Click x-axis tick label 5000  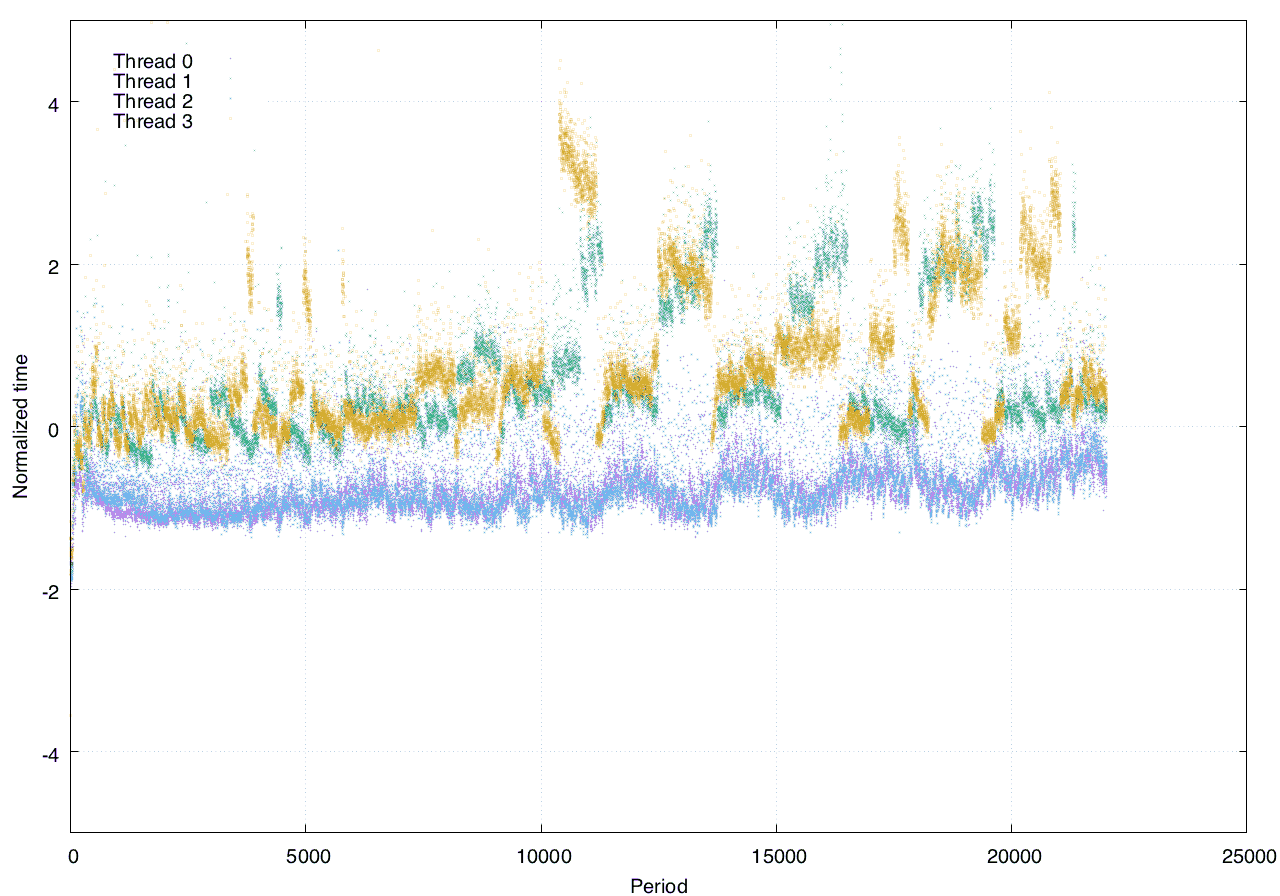pyautogui.click(x=305, y=857)
